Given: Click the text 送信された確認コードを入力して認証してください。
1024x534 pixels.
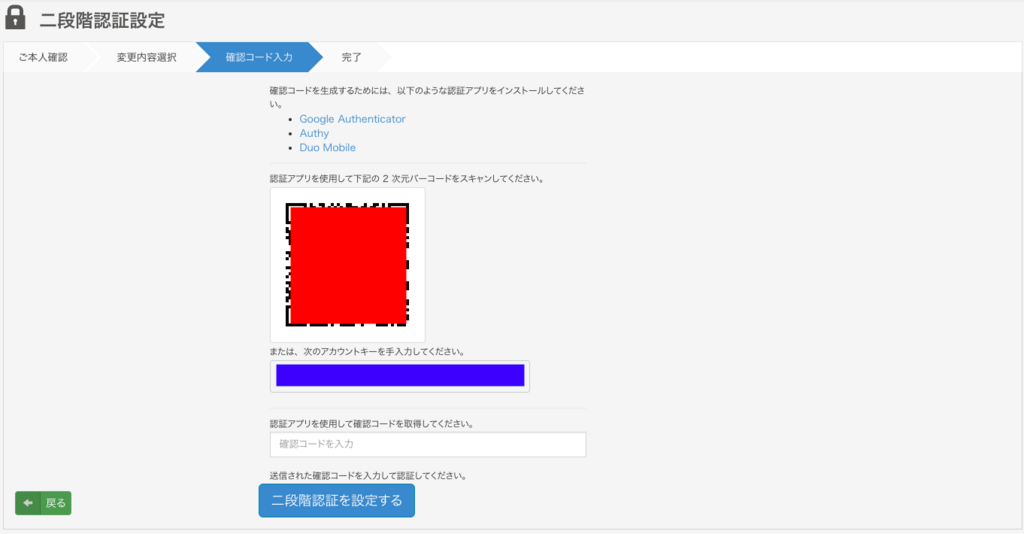Looking at the screenshot, I should tap(368, 476).
